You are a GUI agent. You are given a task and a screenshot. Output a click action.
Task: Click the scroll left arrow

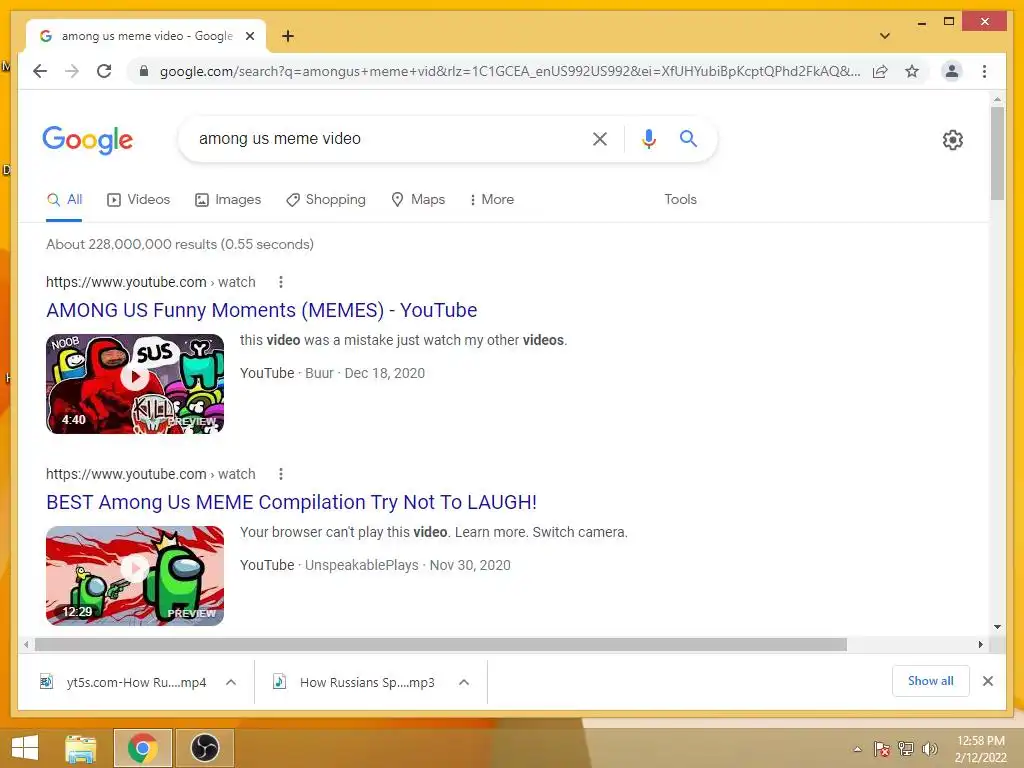click(x=25, y=645)
